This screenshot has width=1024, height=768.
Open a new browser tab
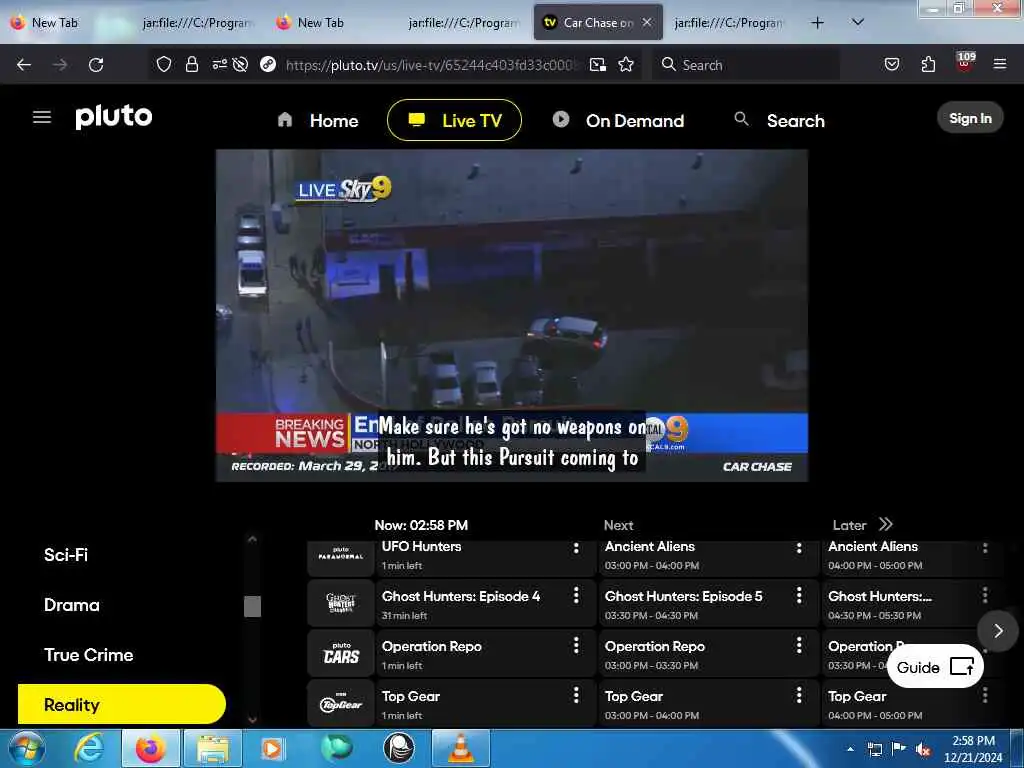click(817, 23)
